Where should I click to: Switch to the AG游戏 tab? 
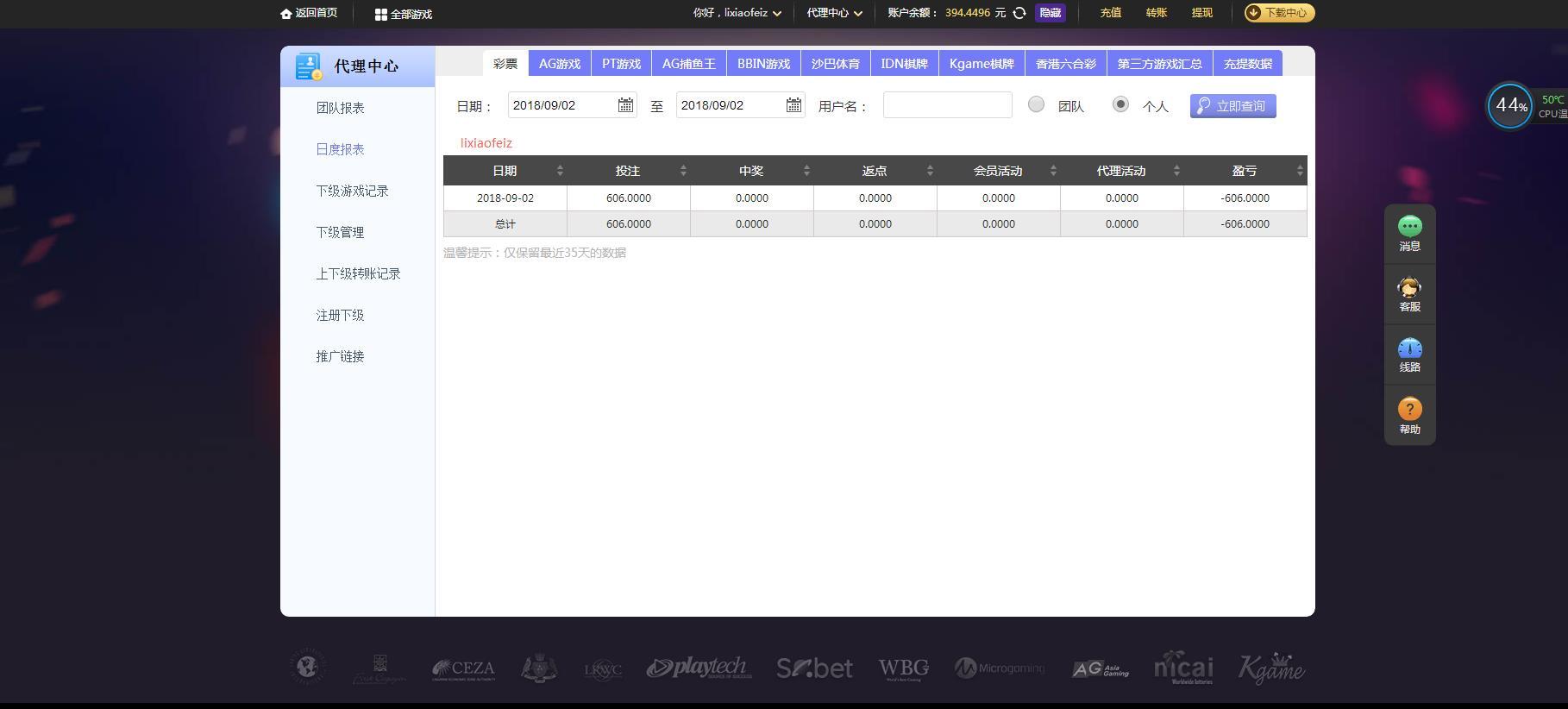coord(560,63)
